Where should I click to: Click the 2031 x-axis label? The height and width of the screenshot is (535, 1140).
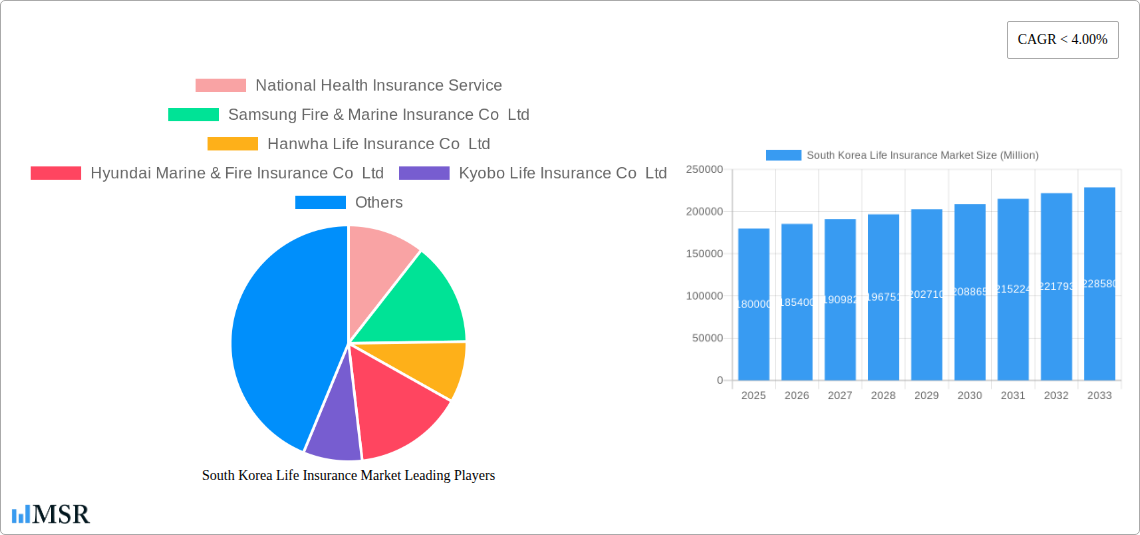pos(1013,395)
